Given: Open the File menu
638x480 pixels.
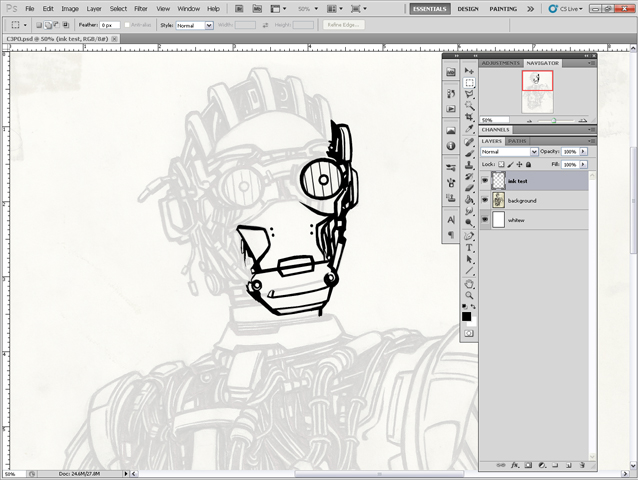Looking at the screenshot, I should click(30, 9).
